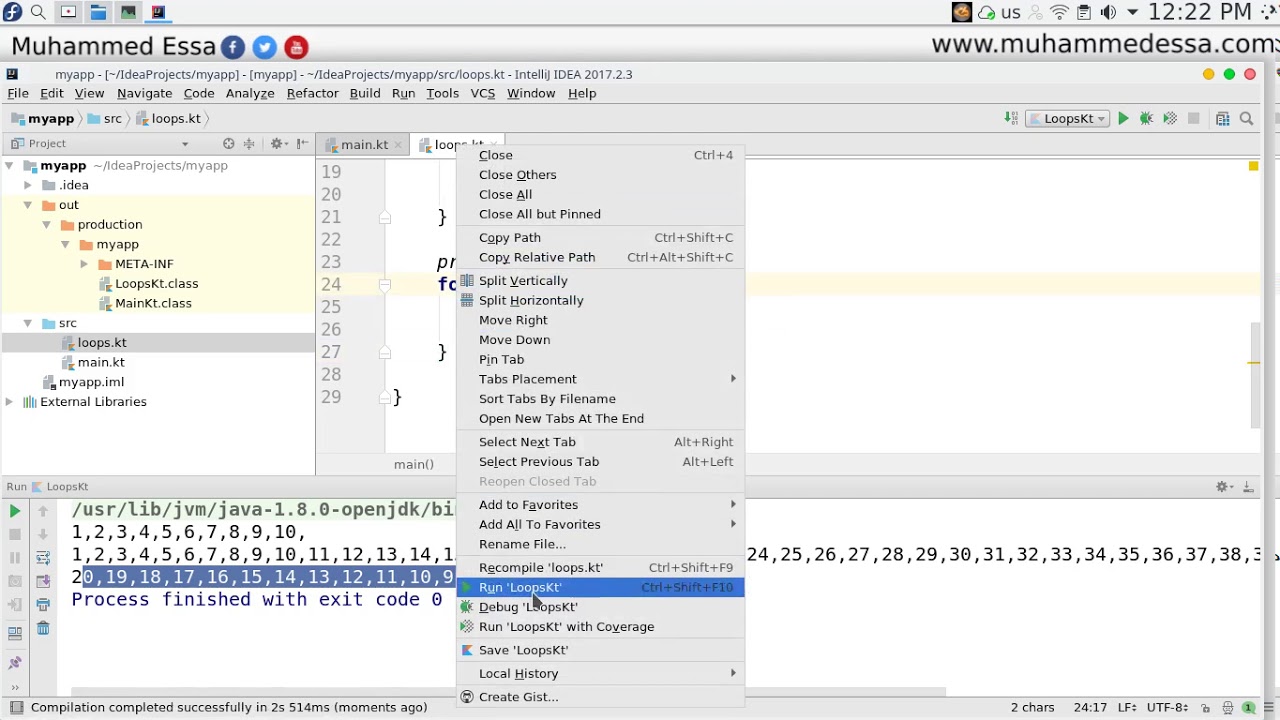Viewport: 1280px width, 720px height.
Task: Open the VCS menu in menu bar
Action: [483, 93]
